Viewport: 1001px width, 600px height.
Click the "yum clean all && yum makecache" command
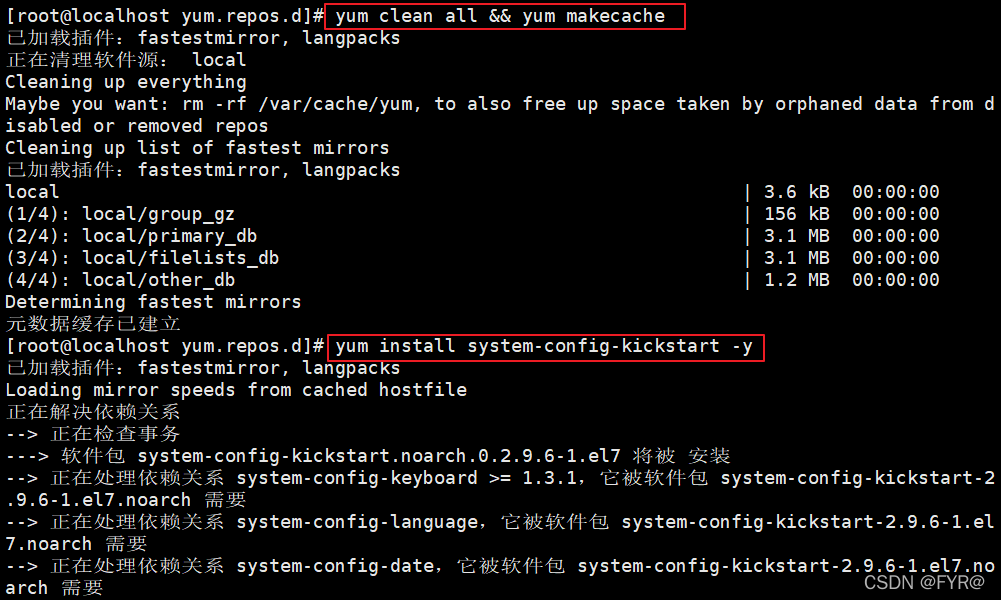500,16
